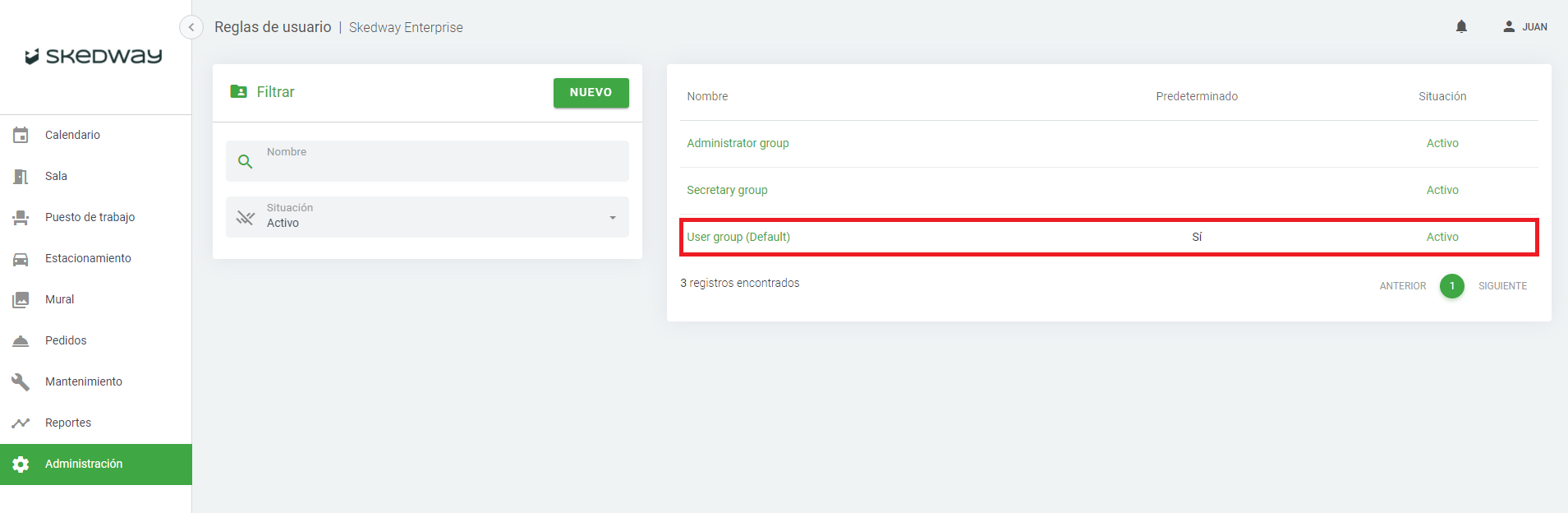
Task: Click the Puesto de trabajo desk icon
Action: tap(21, 217)
